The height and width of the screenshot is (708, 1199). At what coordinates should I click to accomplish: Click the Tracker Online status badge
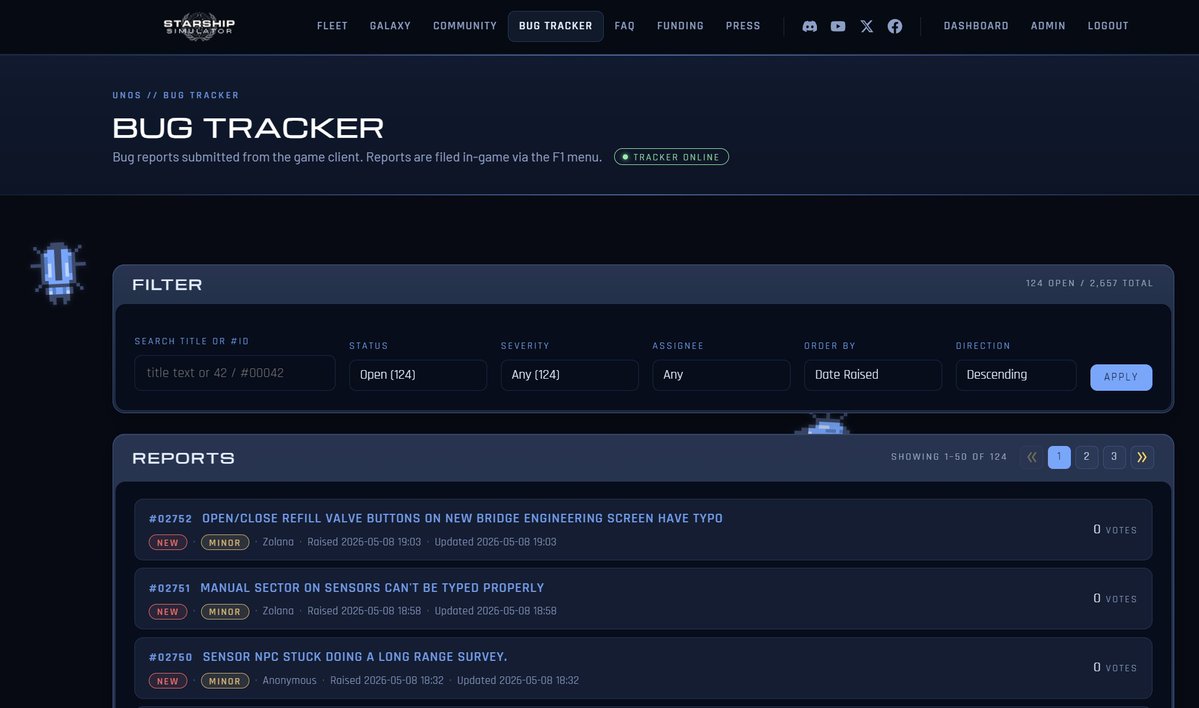pos(671,157)
